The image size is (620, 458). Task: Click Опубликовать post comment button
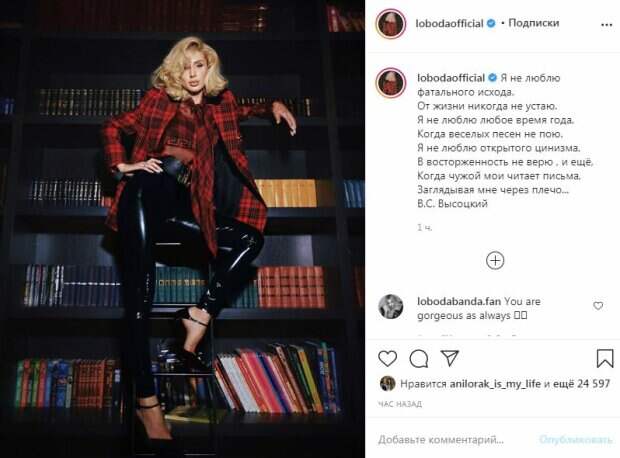click(575, 439)
